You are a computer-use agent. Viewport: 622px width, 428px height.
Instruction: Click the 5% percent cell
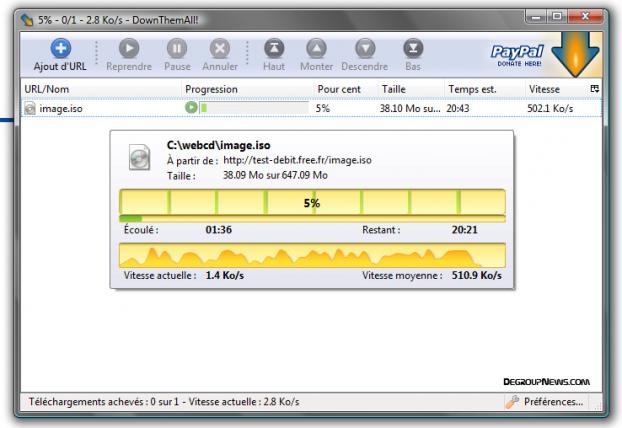point(323,108)
